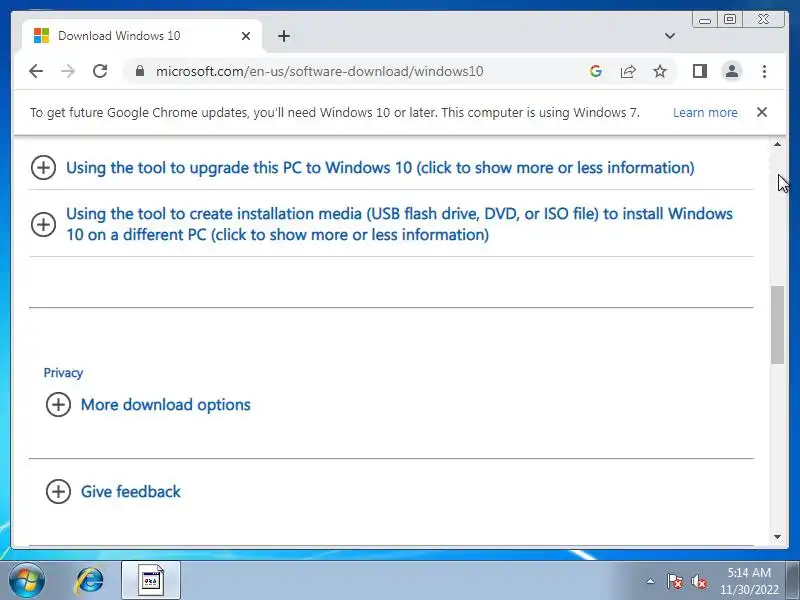
Task: Click the forward navigation arrow
Action: click(x=68, y=71)
